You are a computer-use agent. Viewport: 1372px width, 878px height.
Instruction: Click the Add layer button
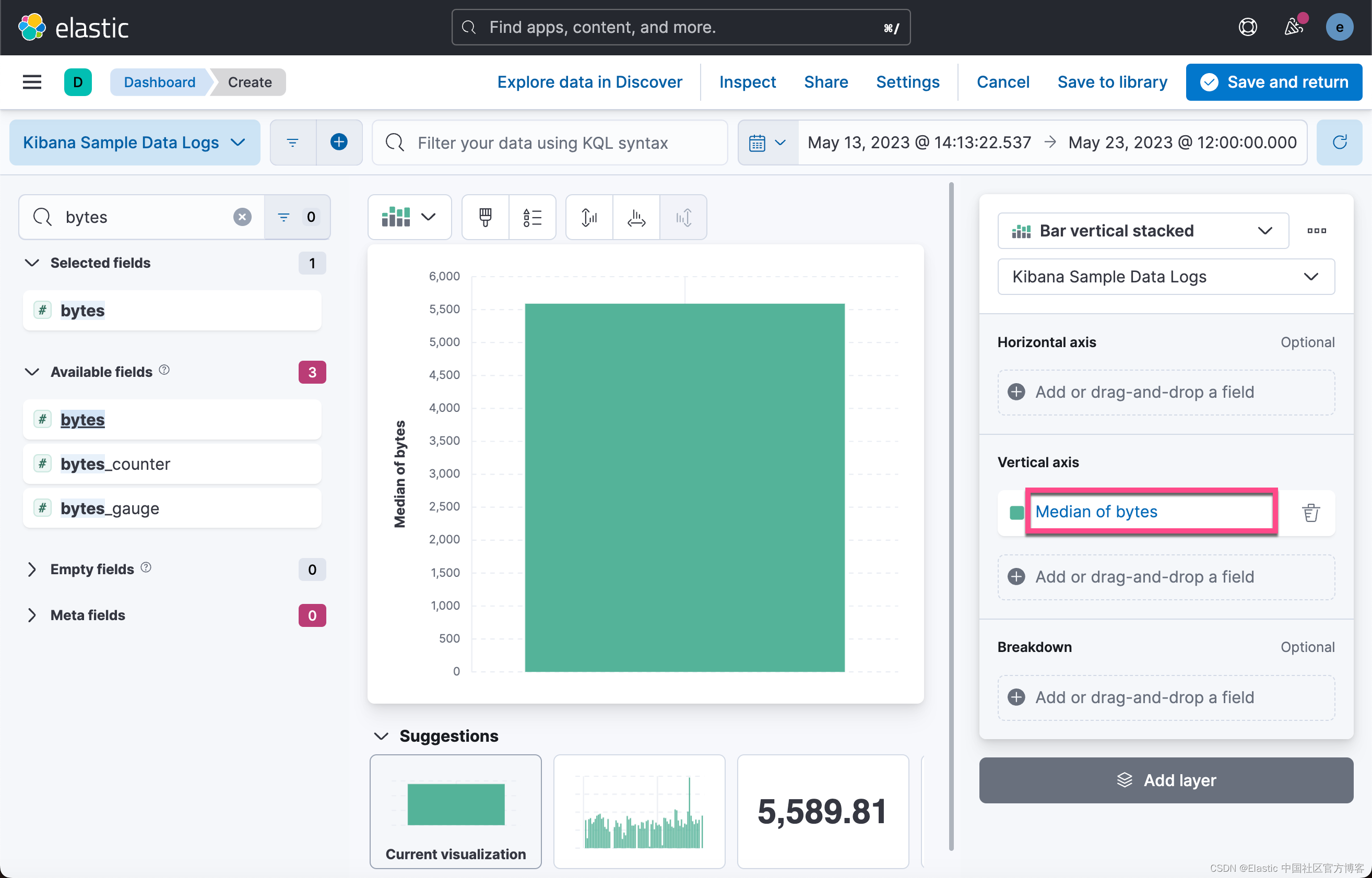(x=1166, y=780)
